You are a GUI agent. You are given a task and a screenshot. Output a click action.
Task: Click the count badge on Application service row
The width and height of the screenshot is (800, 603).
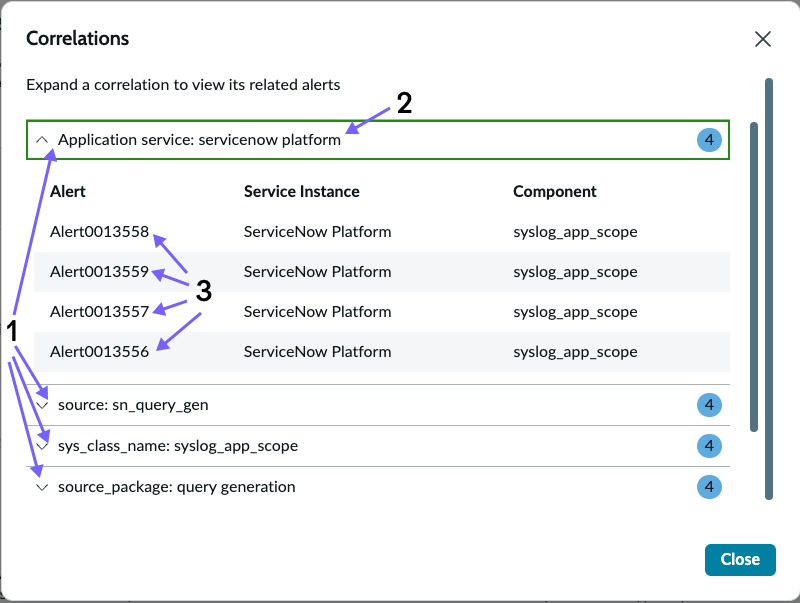click(709, 140)
